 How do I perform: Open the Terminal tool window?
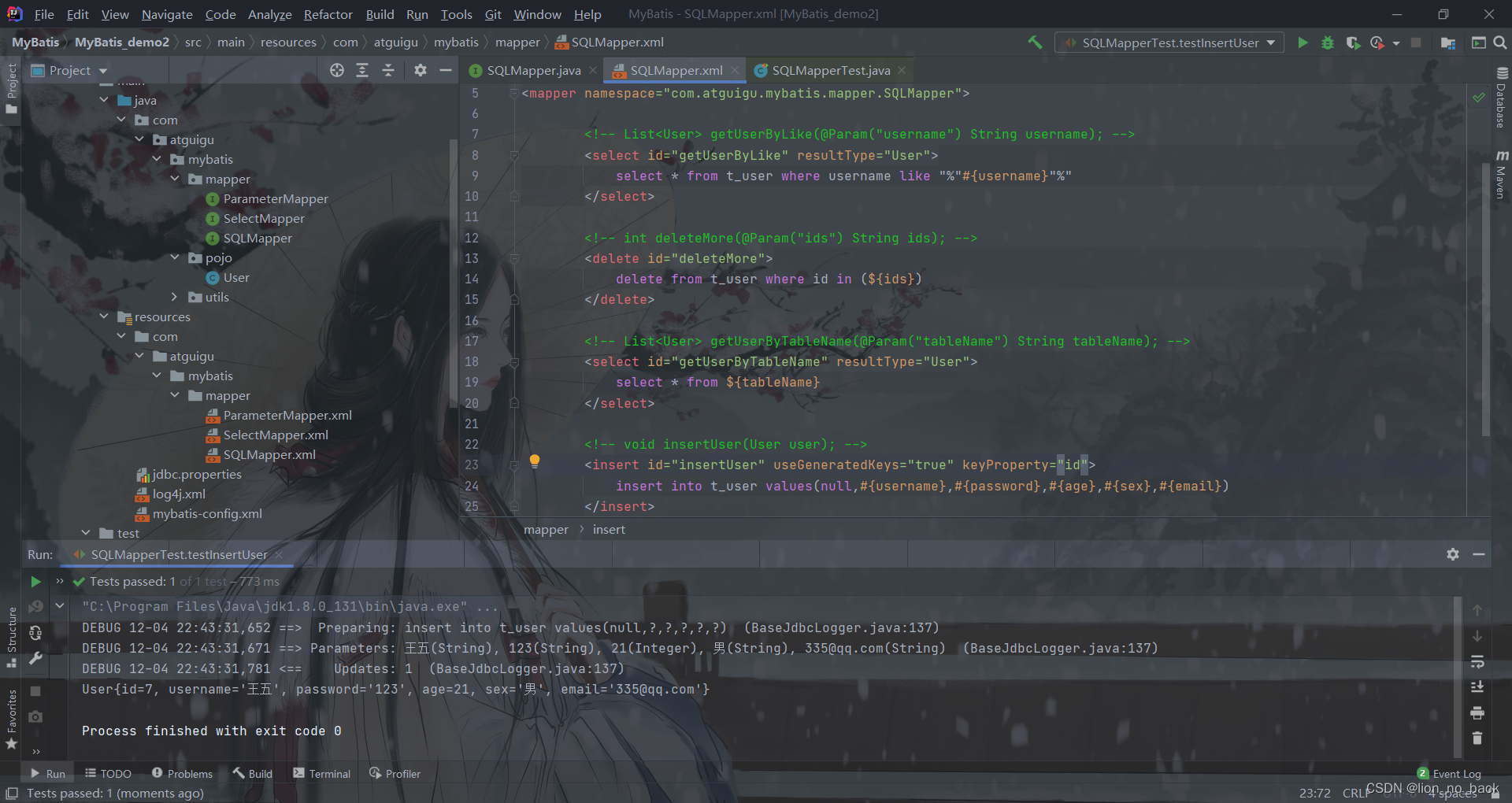322,774
